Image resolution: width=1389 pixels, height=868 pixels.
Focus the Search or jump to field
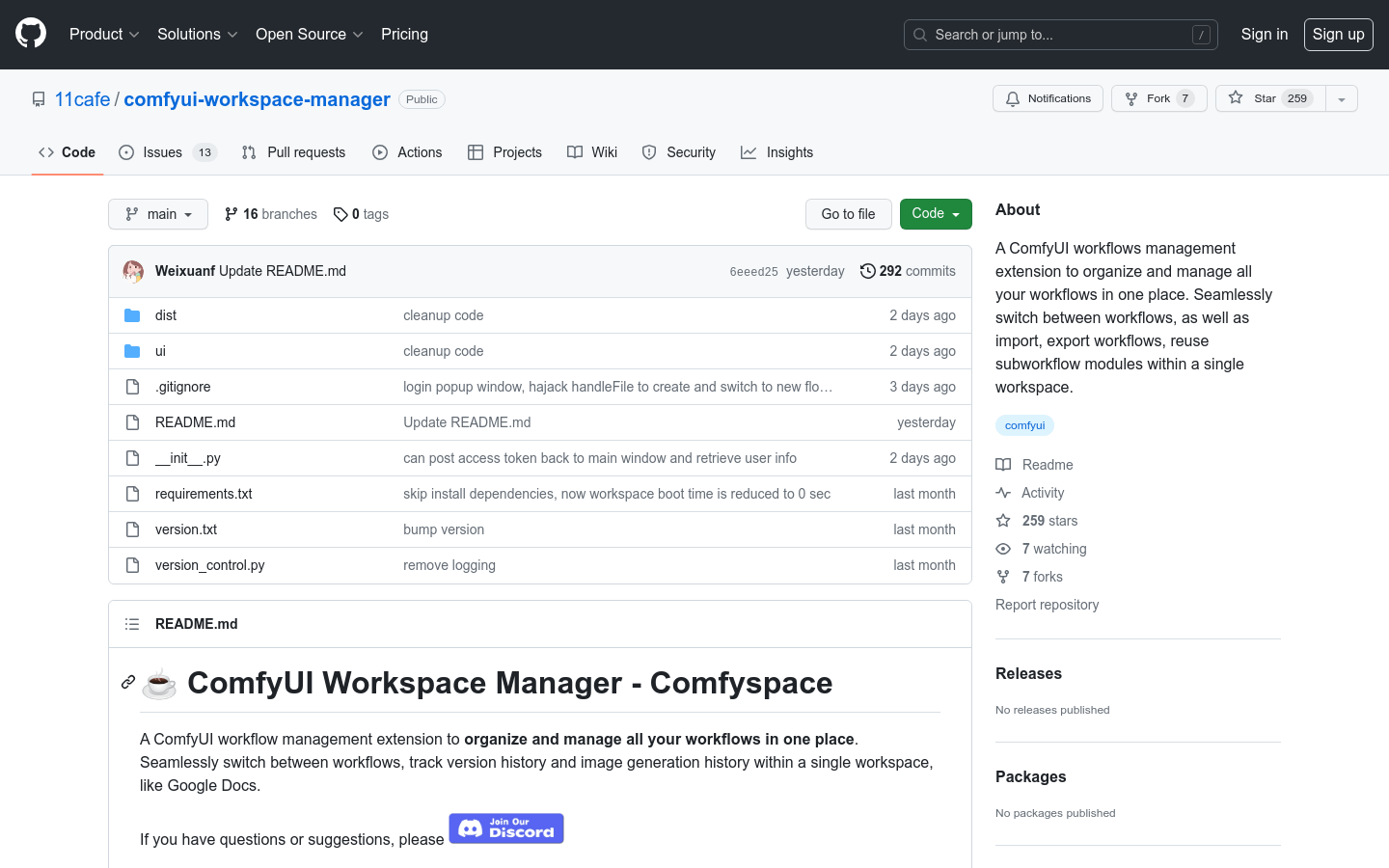pos(1061,35)
